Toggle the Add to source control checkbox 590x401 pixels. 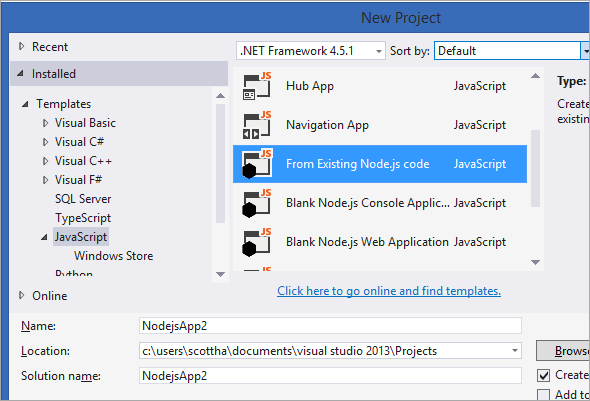pos(543,395)
